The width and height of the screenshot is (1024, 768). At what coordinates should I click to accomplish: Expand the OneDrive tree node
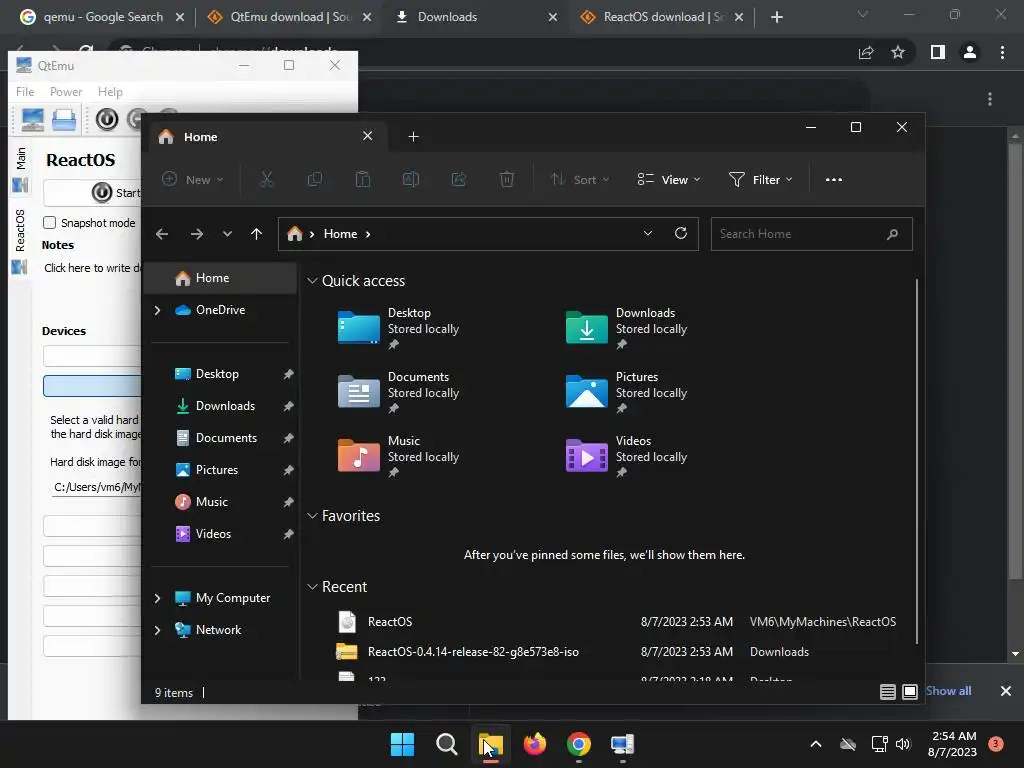[x=157, y=310]
